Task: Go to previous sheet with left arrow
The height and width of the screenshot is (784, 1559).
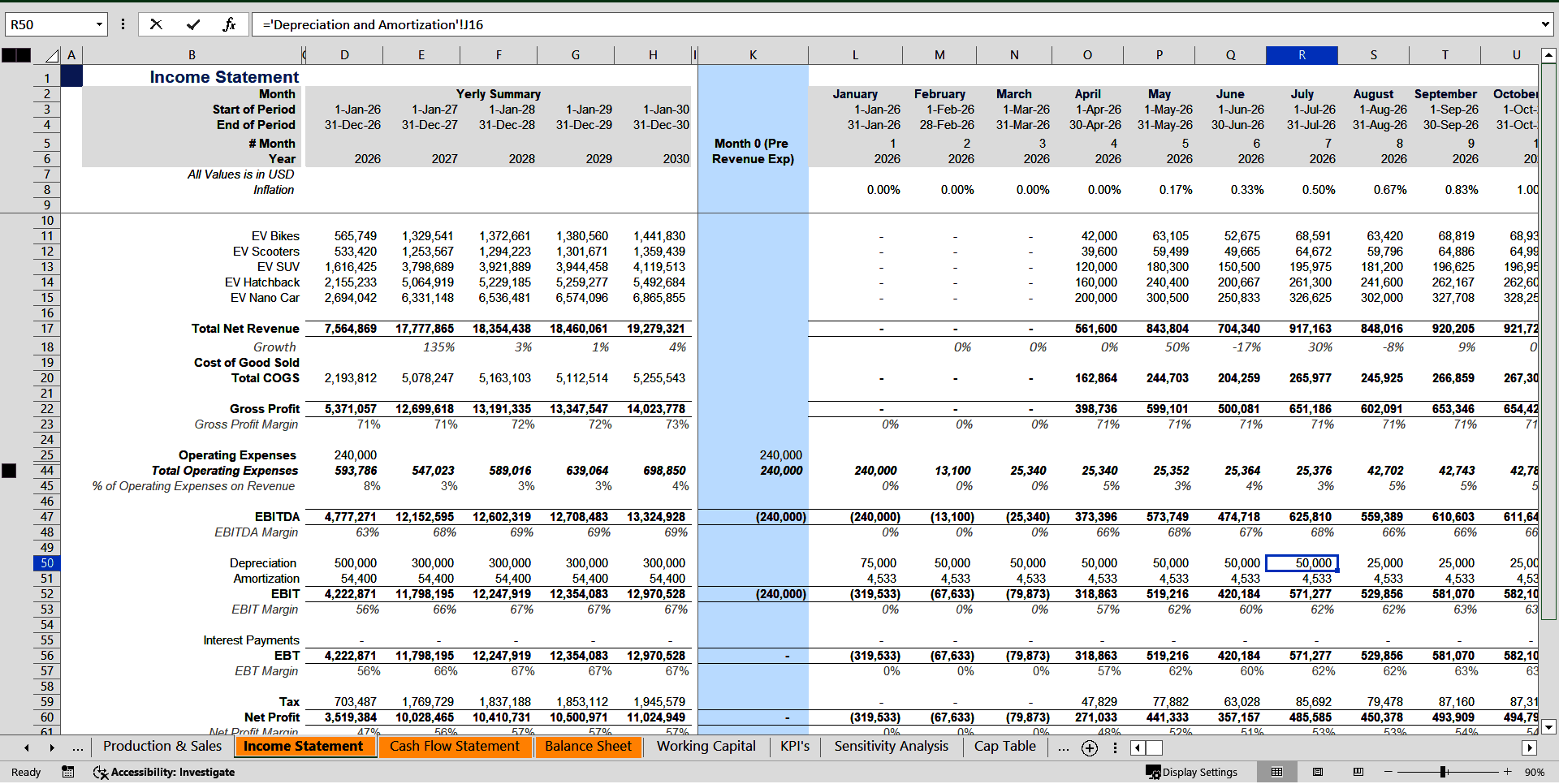Action: [27, 747]
